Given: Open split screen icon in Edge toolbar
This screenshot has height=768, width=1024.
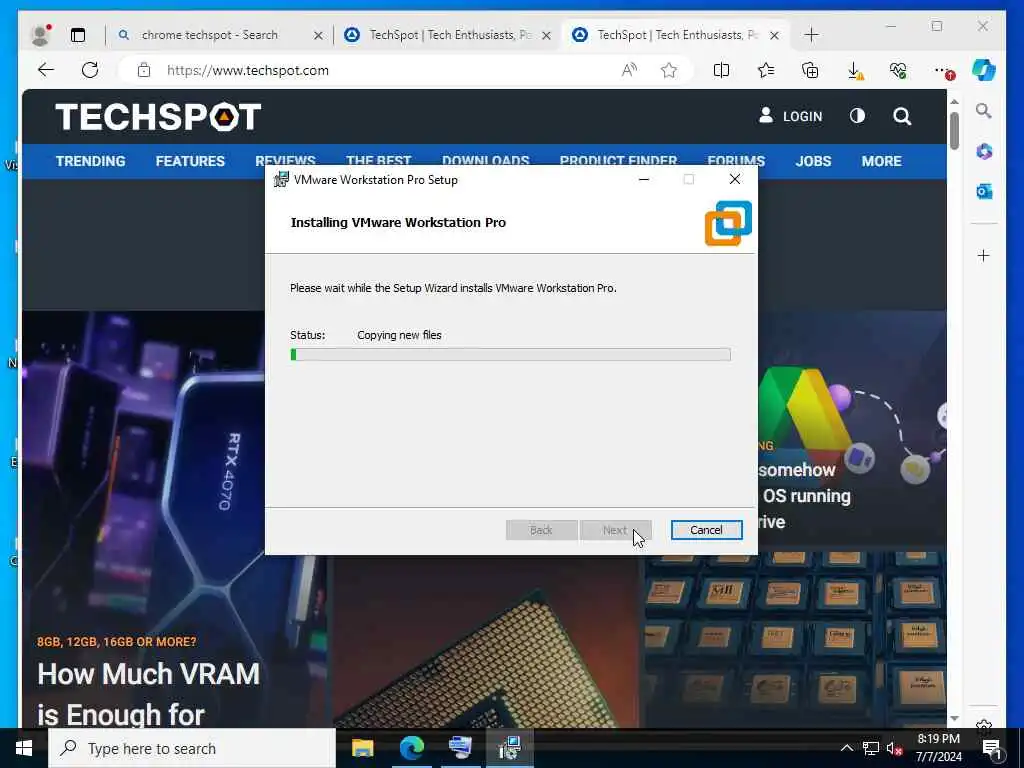Looking at the screenshot, I should (722, 70).
